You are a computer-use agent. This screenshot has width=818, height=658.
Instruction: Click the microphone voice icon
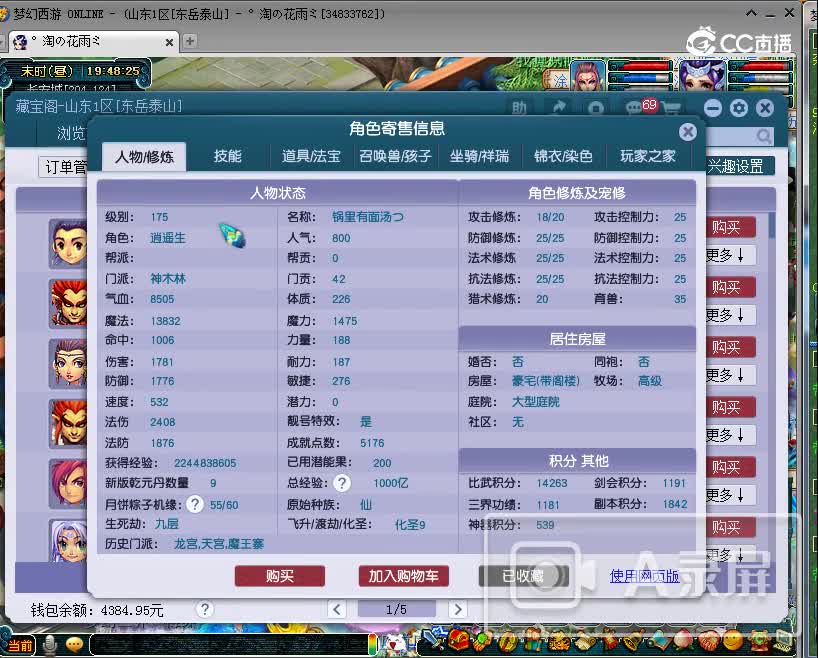(50, 645)
